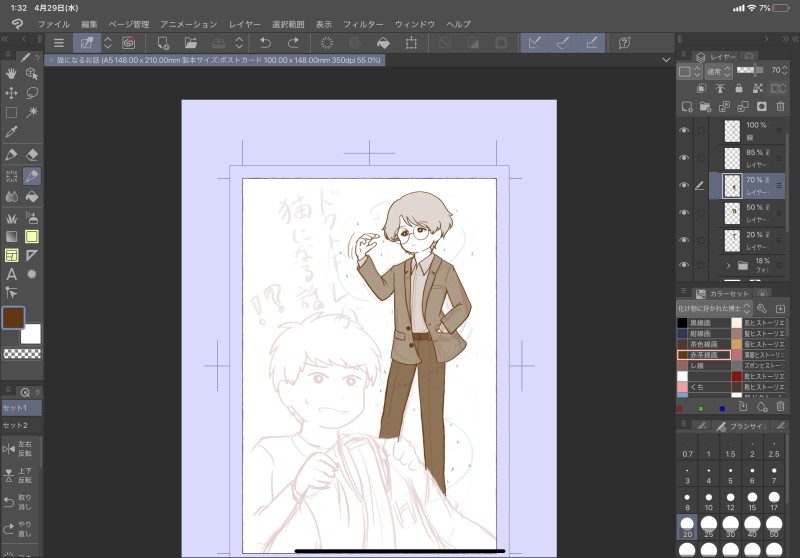Image resolution: width=800 pixels, height=558 pixels.
Task: Click the layer opacity 70 stepper arrows
Action: (x=785, y=70)
